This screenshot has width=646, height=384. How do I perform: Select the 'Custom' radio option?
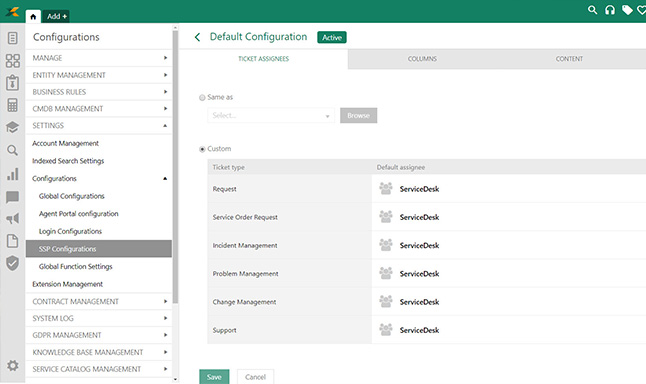tap(202, 149)
